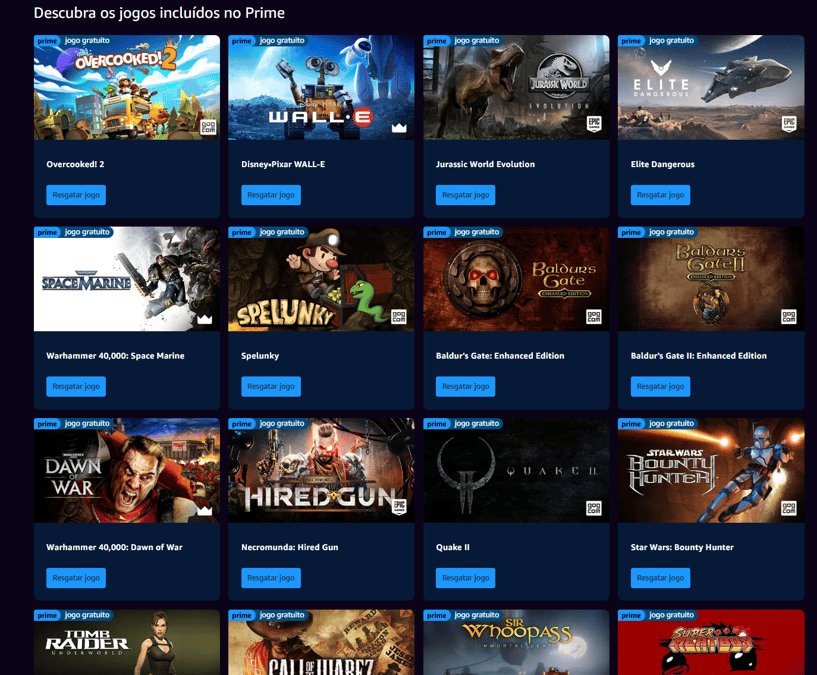
Task: Claim Baldur's Gate: Enhanced Edition via Resgatar jogo
Action: (x=466, y=386)
